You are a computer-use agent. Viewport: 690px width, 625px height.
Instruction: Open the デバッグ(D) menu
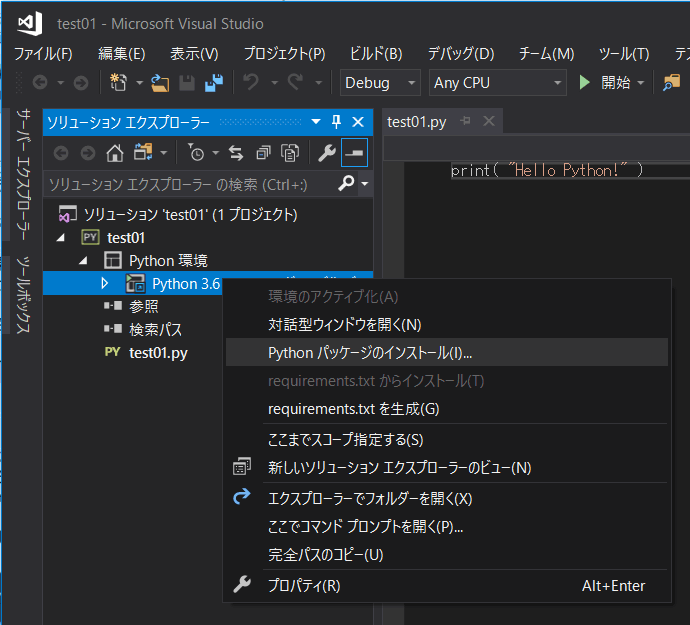pyautogui.click(x=461, y=54)
